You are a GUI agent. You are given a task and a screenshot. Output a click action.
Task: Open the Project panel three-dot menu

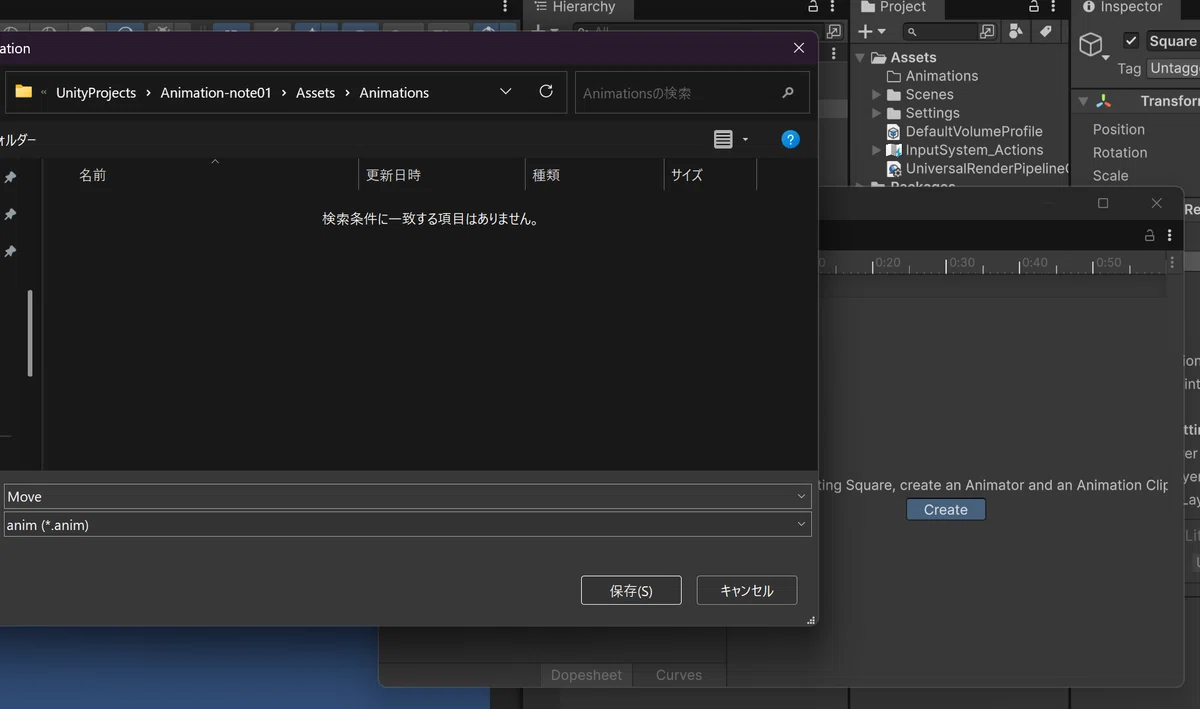click(1053, 7)
